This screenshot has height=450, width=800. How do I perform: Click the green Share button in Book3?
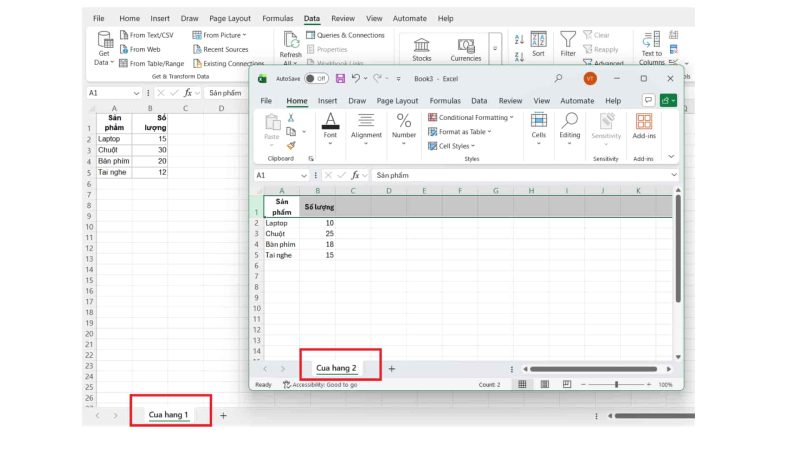[668, 101]
